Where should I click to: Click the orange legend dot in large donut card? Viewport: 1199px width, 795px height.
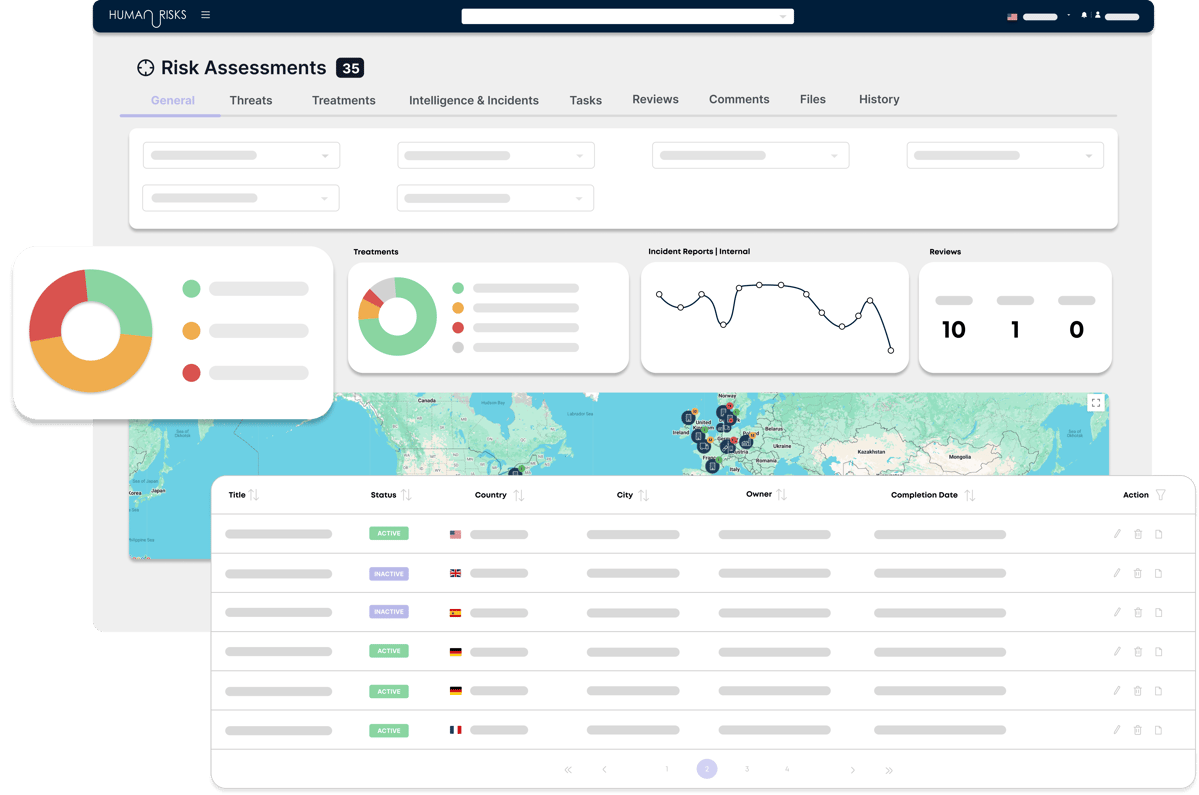pyautogui.click(x=191, y=331)
